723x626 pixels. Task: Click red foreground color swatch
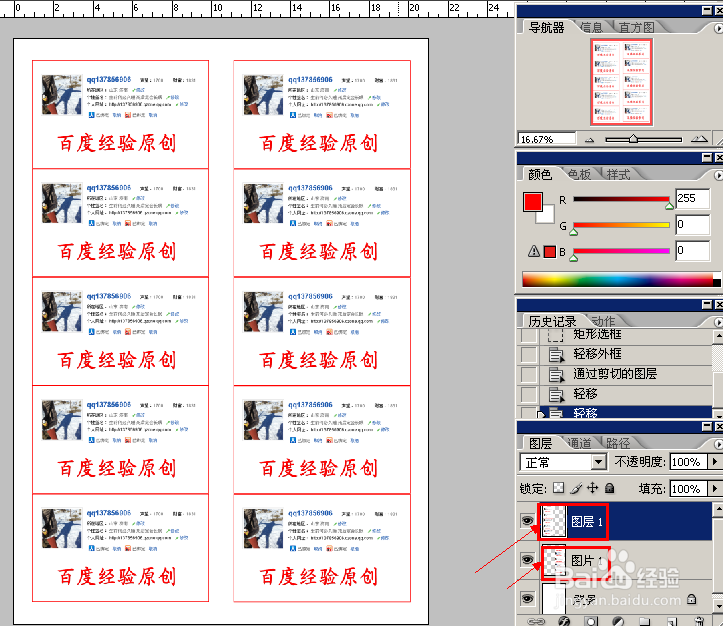(533, 202)
